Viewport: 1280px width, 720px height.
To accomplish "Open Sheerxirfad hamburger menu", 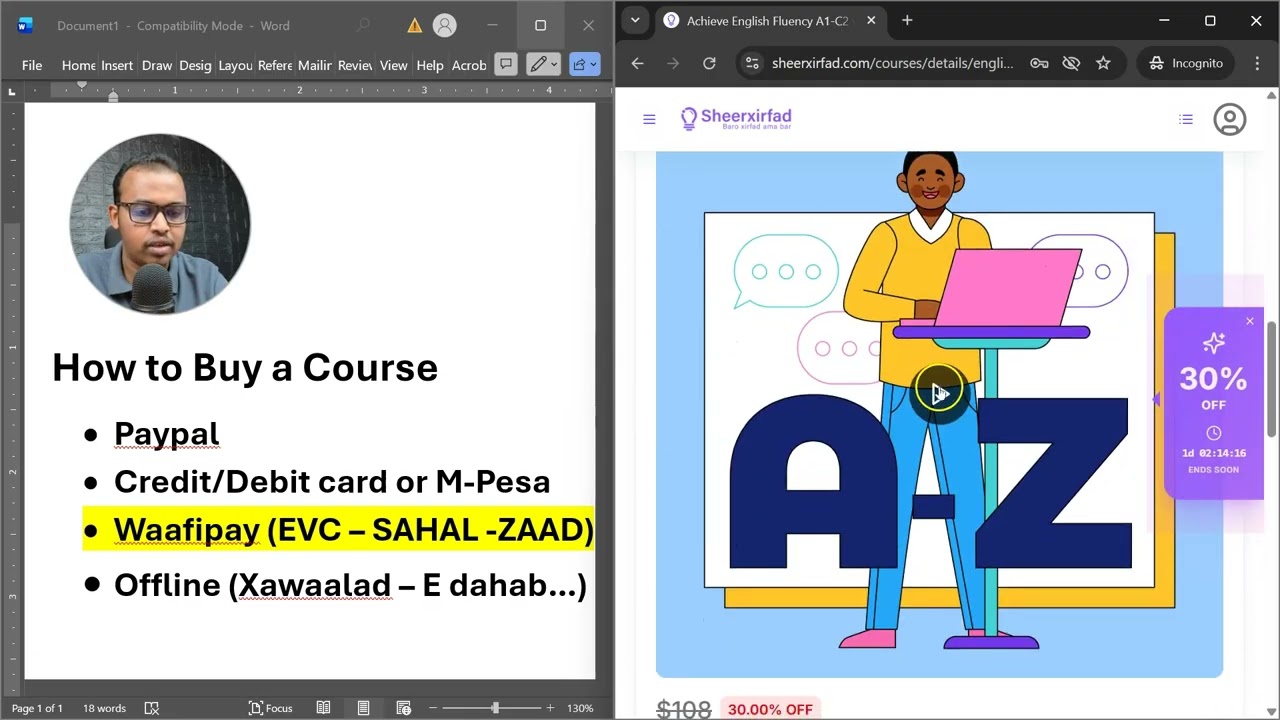I will pos(649,119).
